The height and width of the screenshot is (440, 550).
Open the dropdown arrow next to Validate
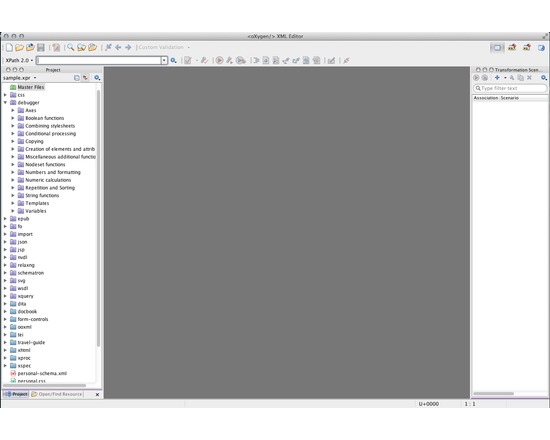tap(196, 60)
